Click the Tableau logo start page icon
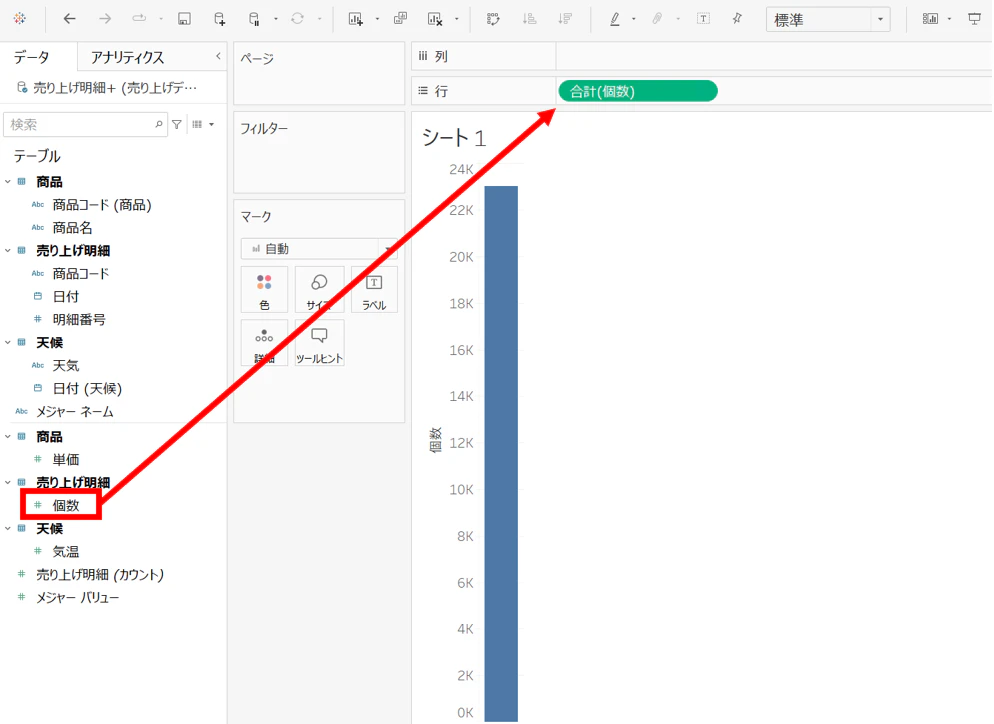 pos(20,19)
